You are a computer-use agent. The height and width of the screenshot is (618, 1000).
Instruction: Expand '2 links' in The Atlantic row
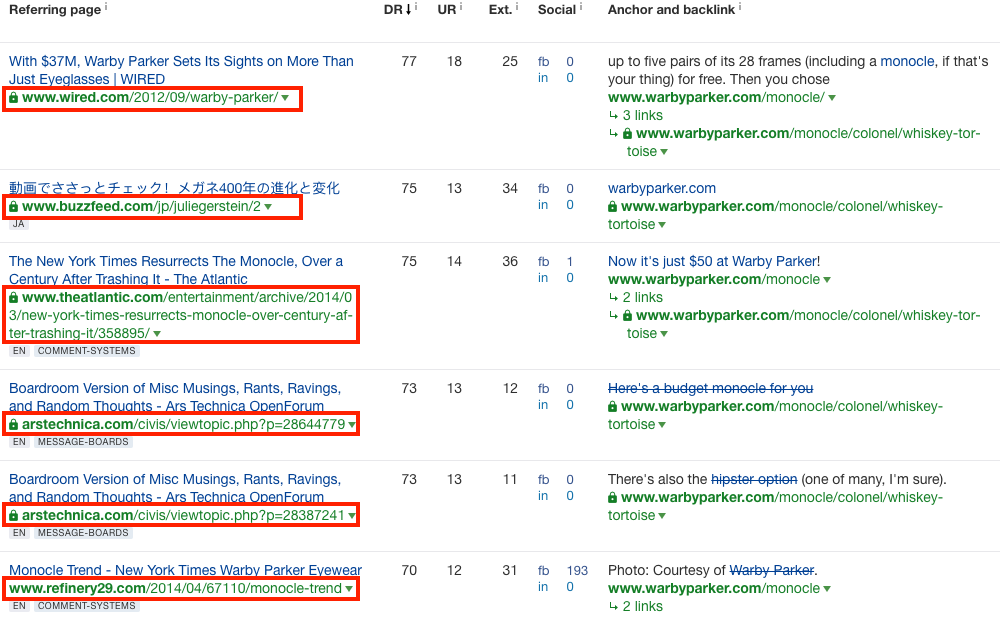642,298
